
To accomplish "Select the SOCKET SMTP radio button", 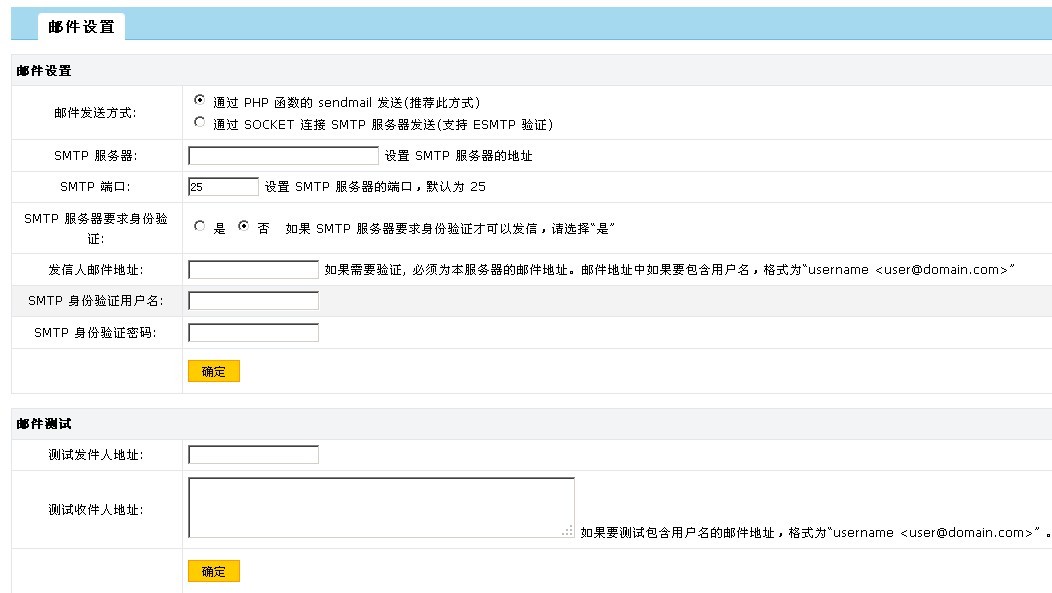I will pyautogui.click(x=200, y=123).
